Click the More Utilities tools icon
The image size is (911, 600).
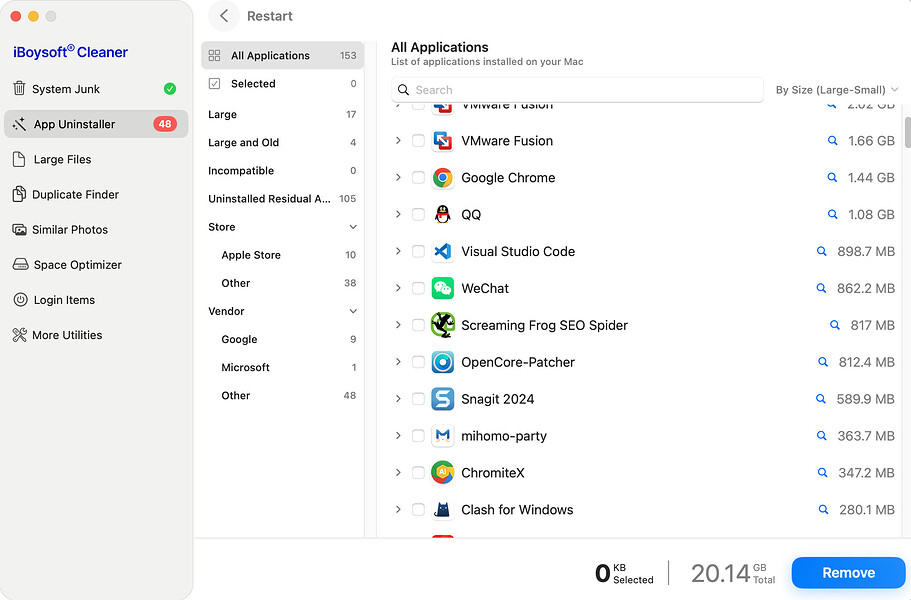coord(19,335)
